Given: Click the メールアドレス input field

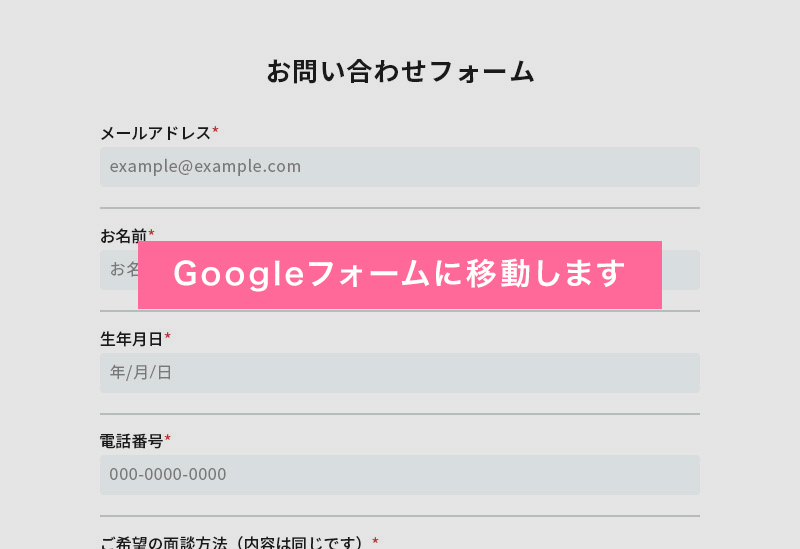Looking at the screenshot, I should (400, 167).
